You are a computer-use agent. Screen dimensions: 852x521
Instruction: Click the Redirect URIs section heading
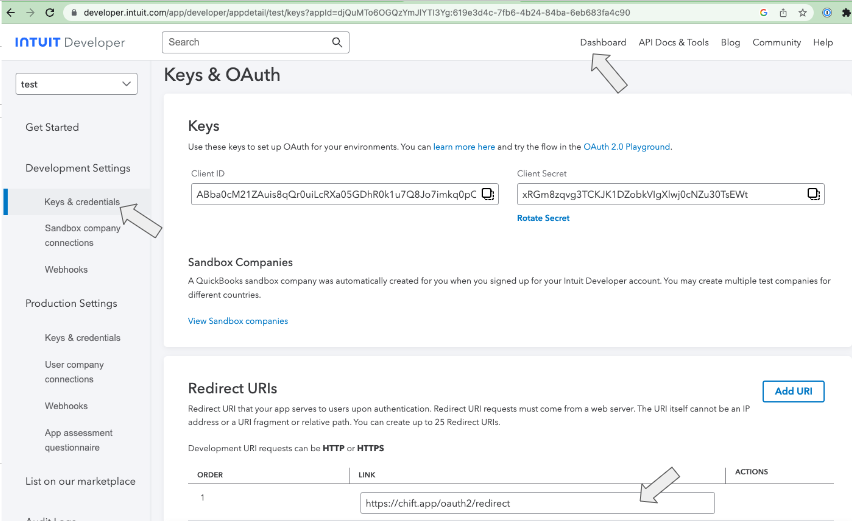click(x=233, y=388)
